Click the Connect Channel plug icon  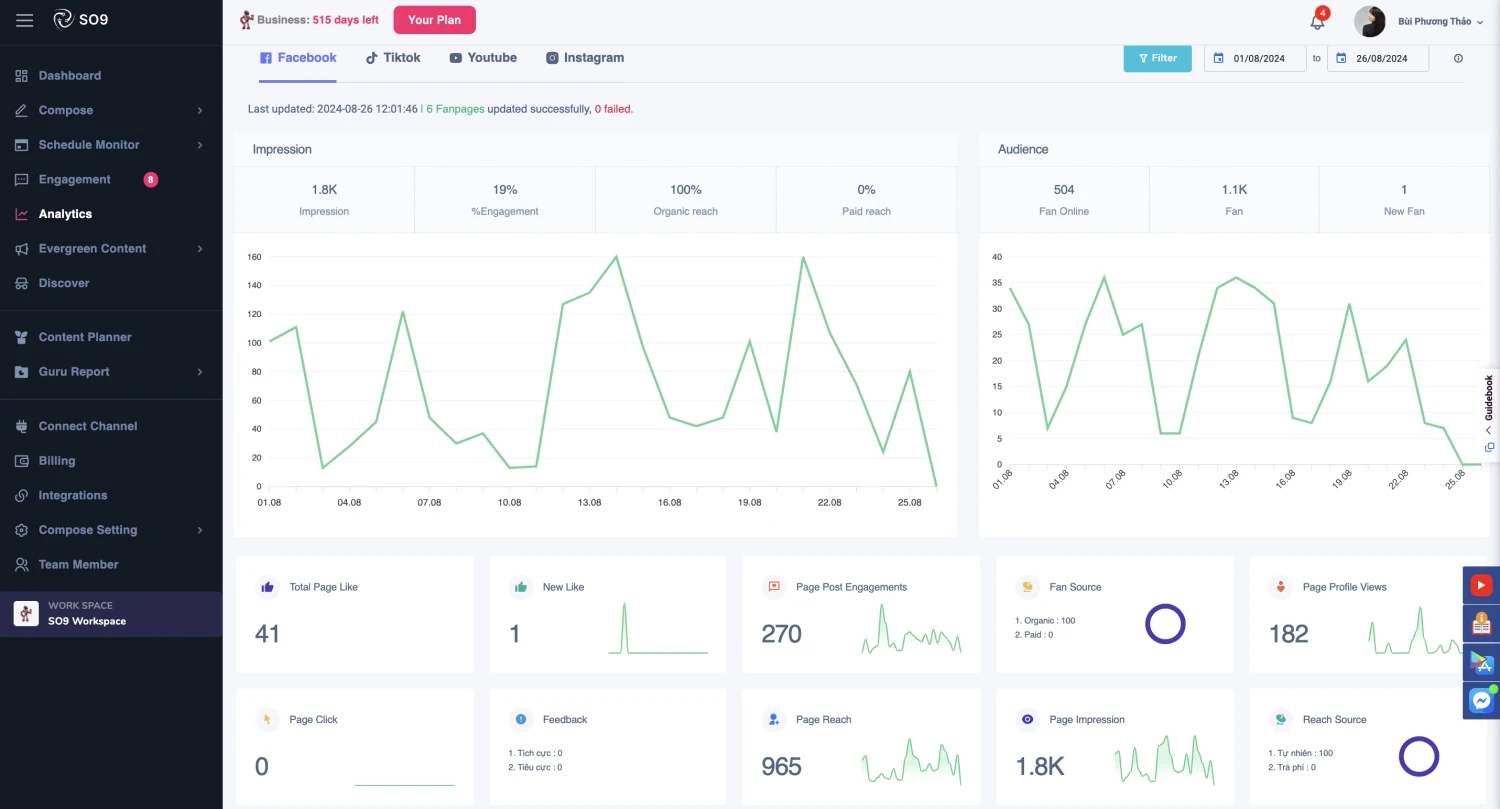(21, 426)
